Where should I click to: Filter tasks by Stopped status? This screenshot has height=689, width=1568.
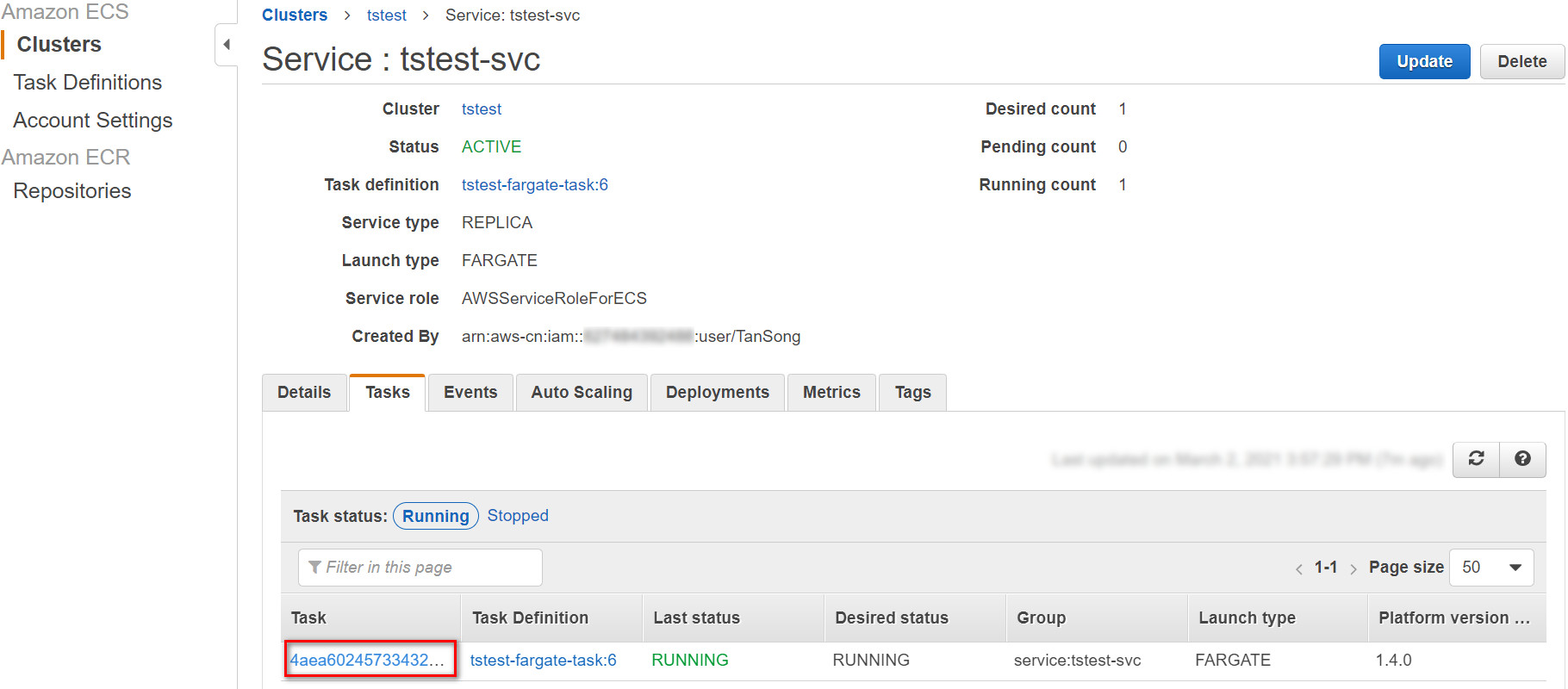coord(518,516)
